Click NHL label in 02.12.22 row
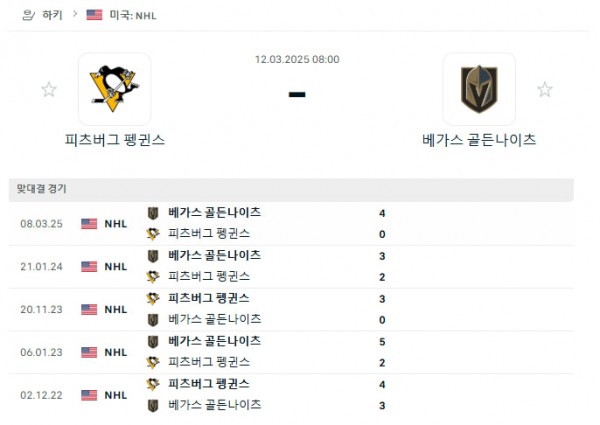Viewport: 600px width, 425px height. (116, 395)
